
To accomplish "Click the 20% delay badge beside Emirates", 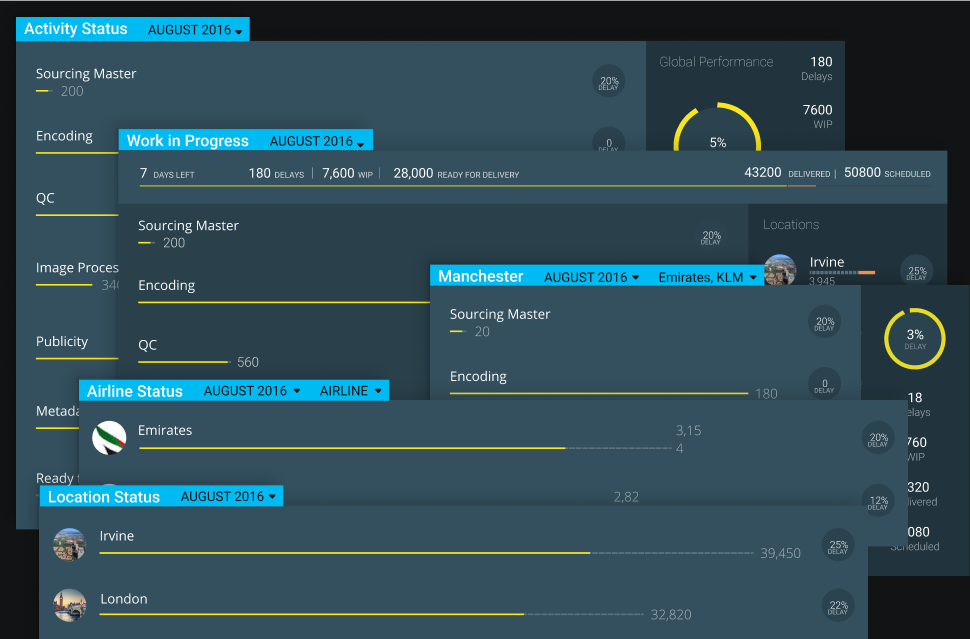I will point(878,438).
